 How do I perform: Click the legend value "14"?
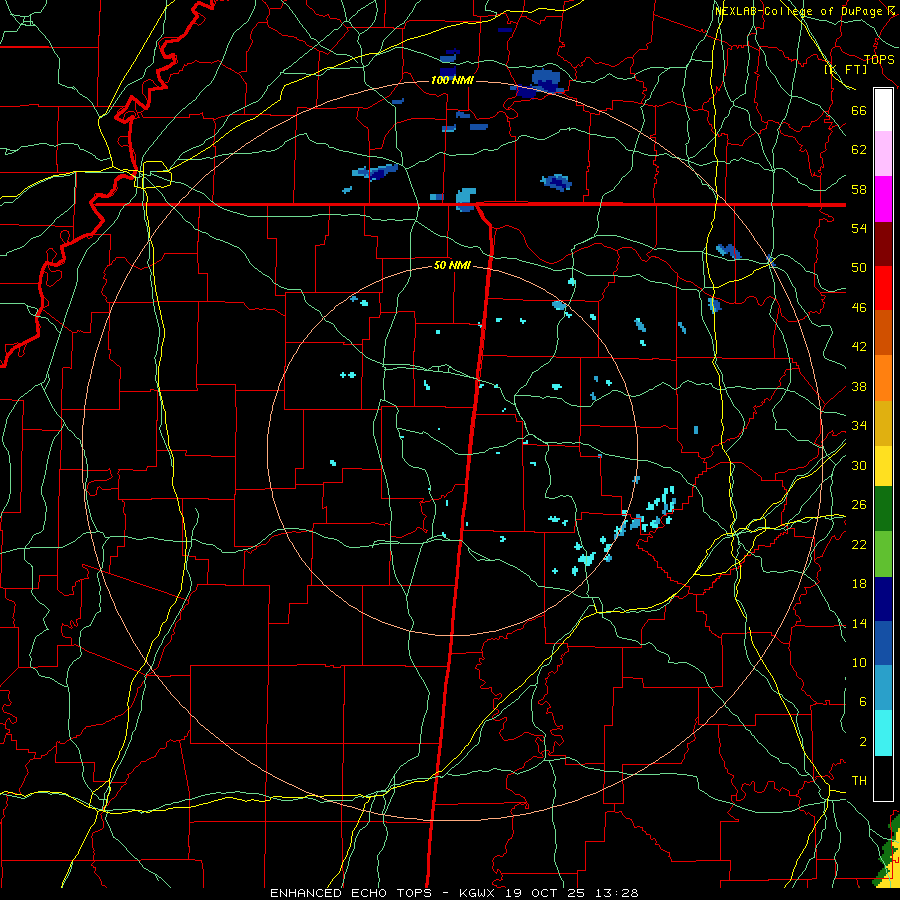click(x=859, y=623)
